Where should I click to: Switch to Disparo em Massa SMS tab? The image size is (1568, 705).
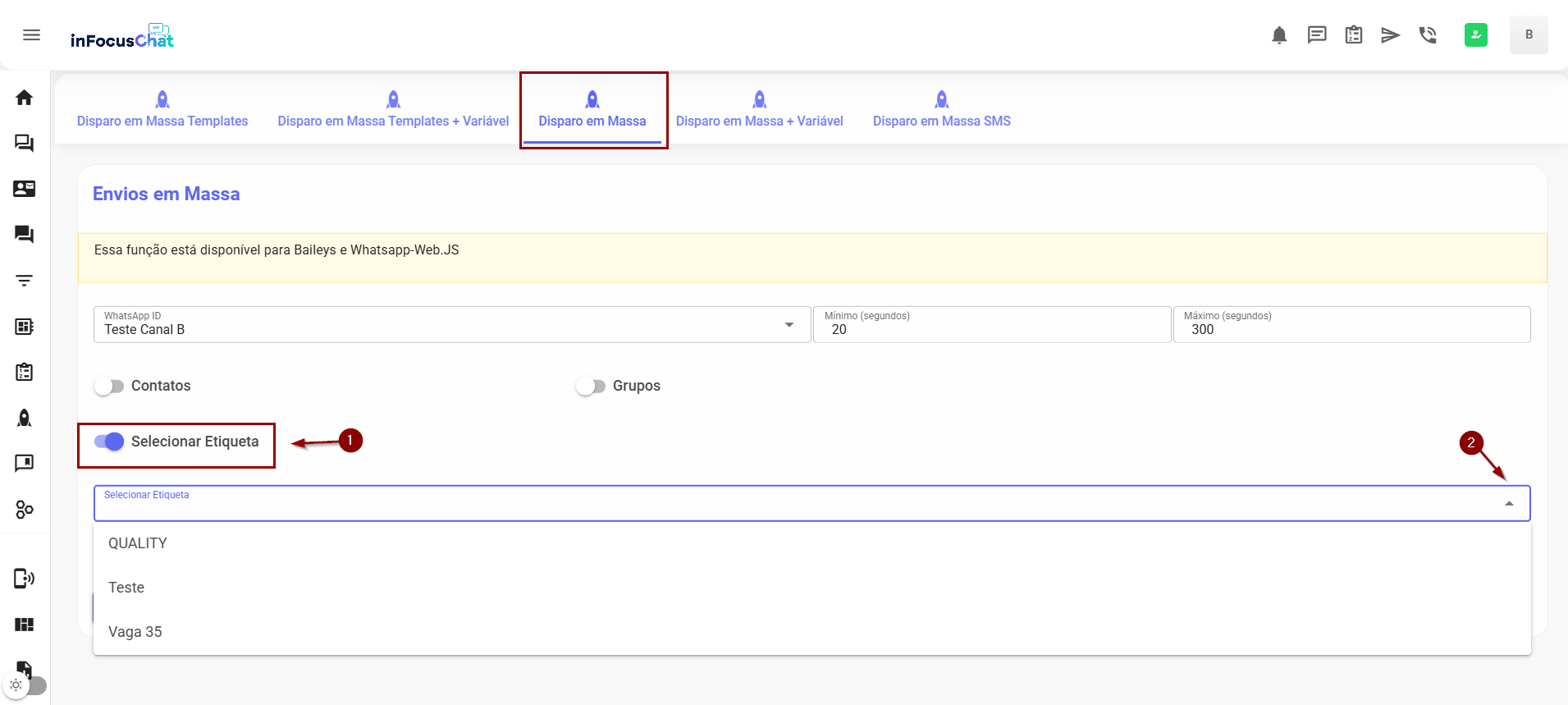click(941, 110)
